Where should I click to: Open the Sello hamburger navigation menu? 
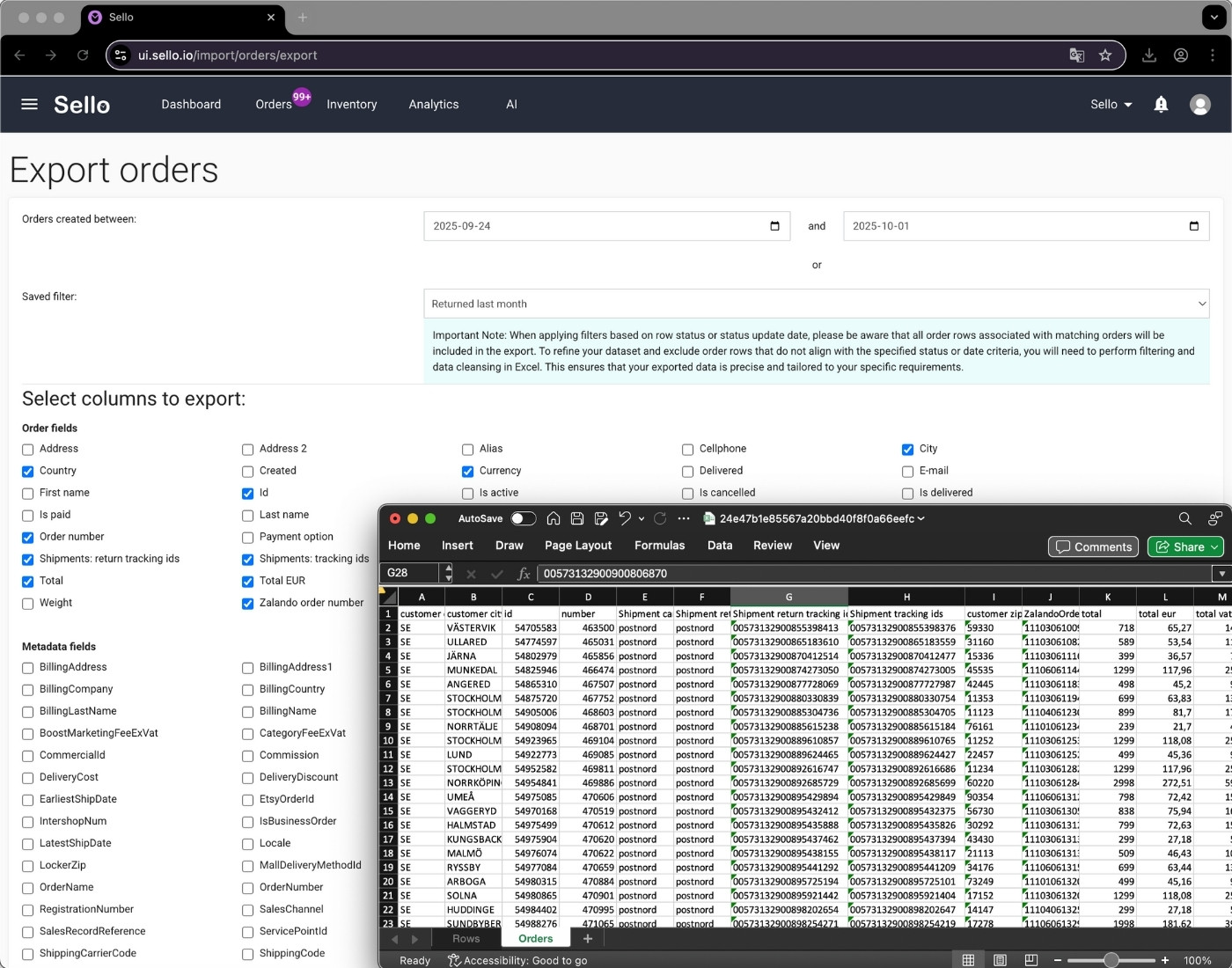click(29, 104)
